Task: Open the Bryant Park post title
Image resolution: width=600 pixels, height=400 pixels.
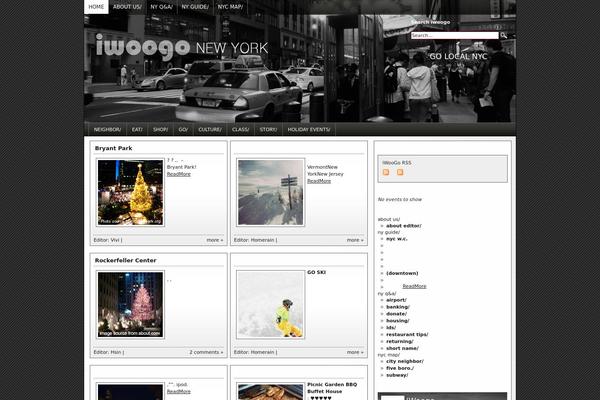Action: [114, 148]
